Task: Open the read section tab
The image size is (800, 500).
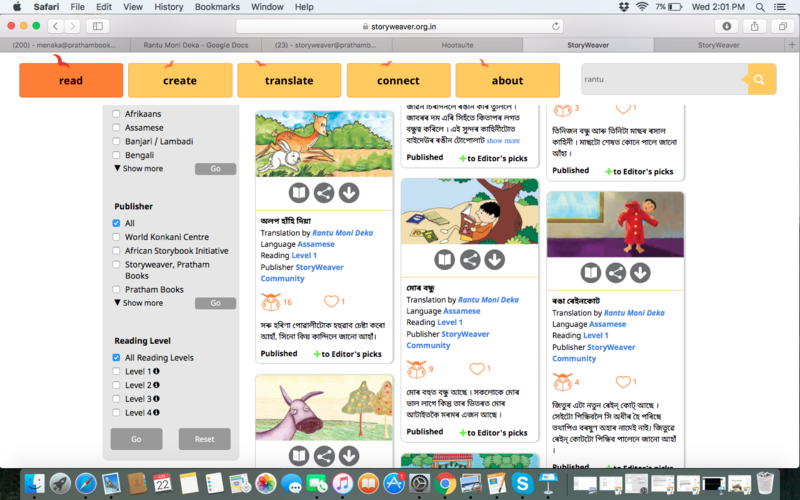Action: 71,80
